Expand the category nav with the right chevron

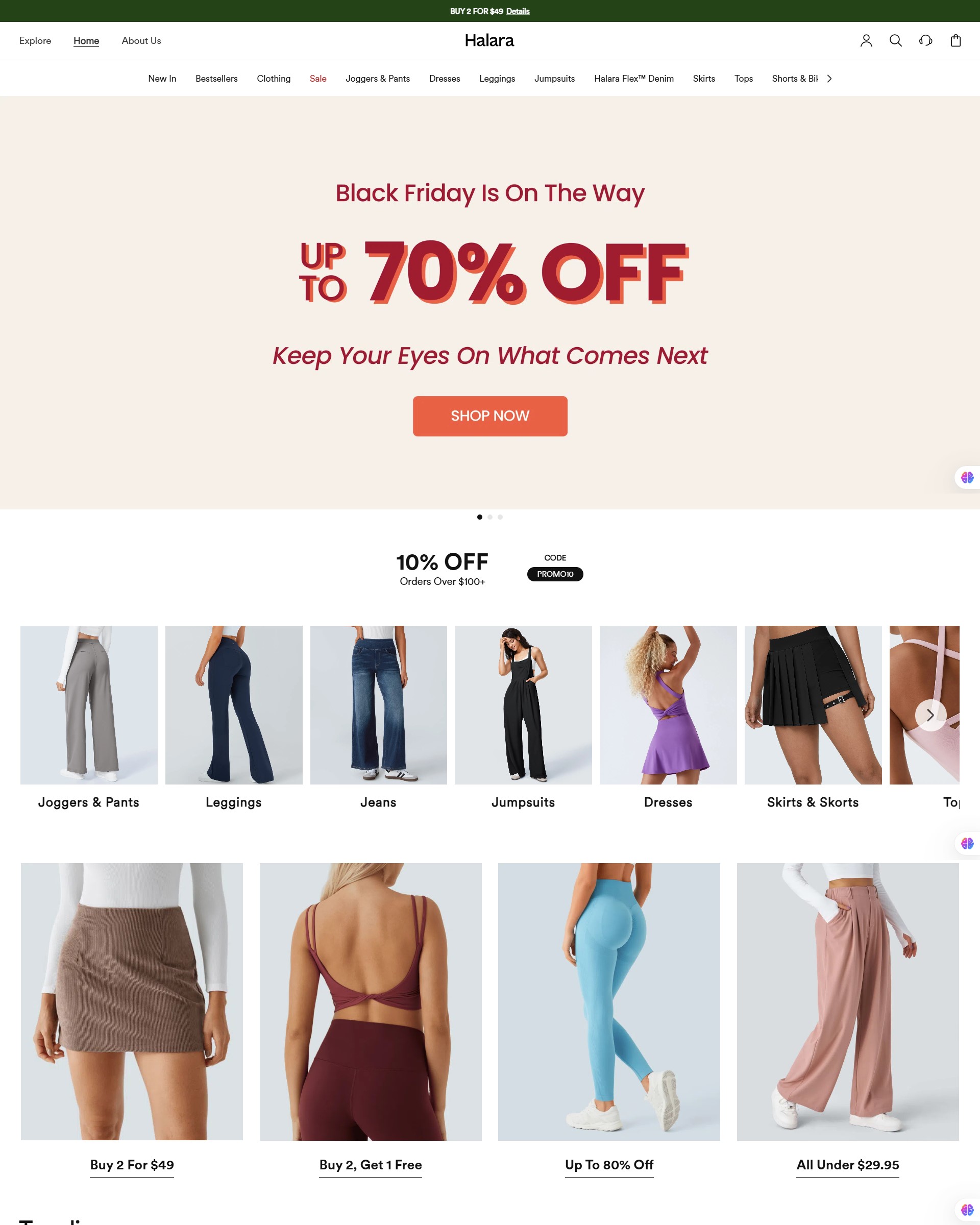[829, 79]
